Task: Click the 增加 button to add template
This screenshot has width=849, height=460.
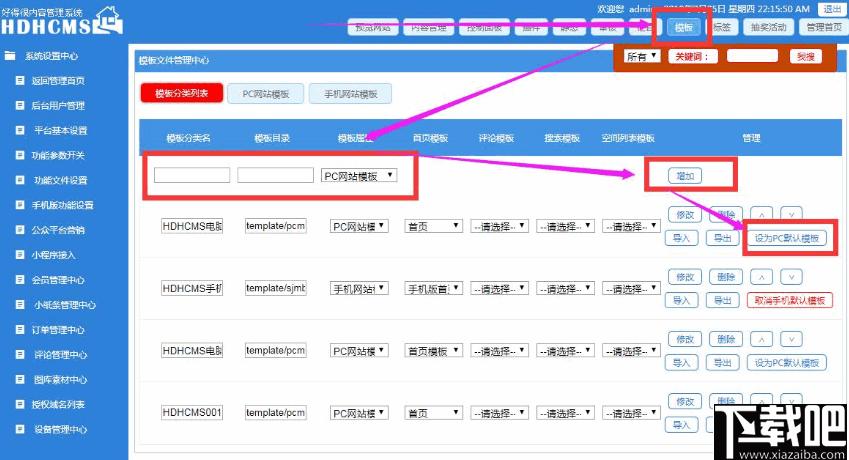Action: (x=685, y=176)
